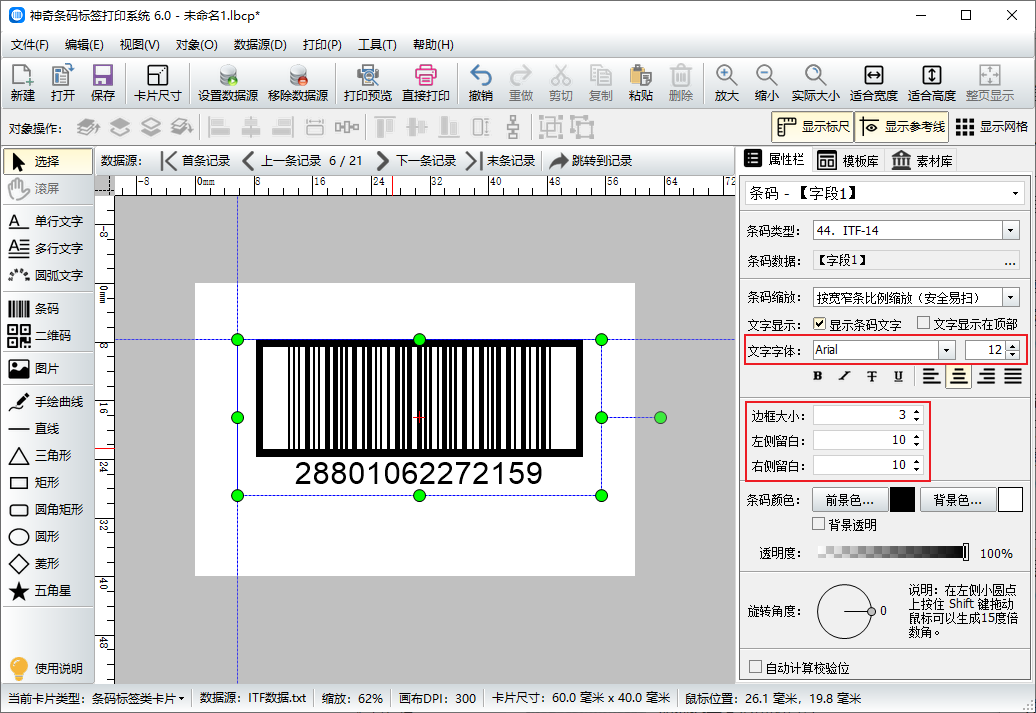Click the 跳转到记录 button
The width and height of the screenshot is (1036, 713).
click(591, 161)
